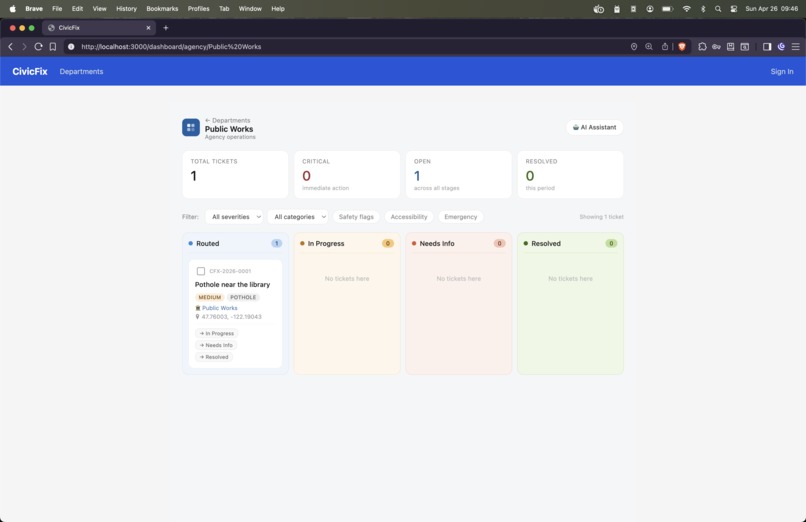Toggle the Safety flags filter

[x=356, y=217]
